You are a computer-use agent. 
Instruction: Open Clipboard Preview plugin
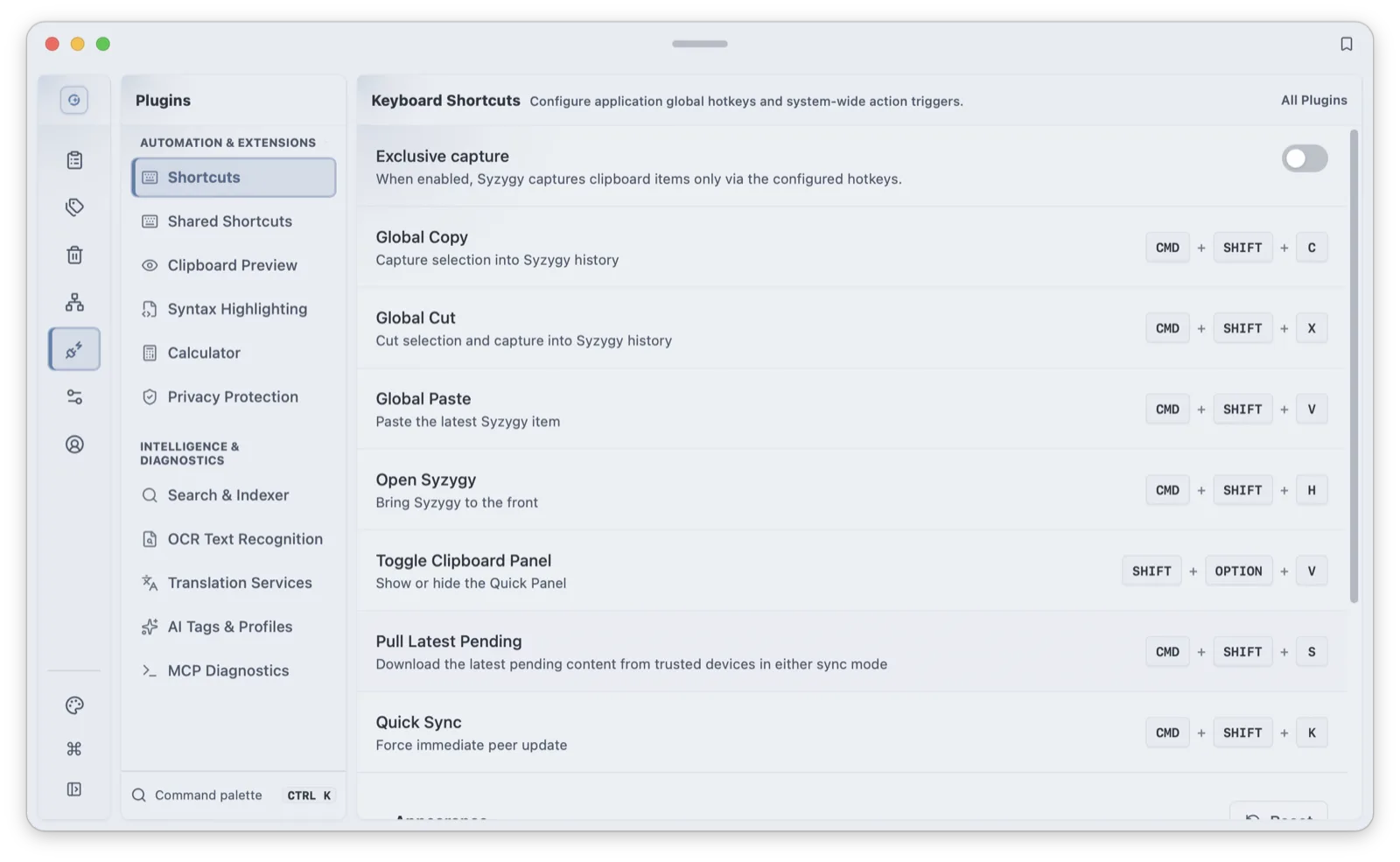tap(234, 265)
